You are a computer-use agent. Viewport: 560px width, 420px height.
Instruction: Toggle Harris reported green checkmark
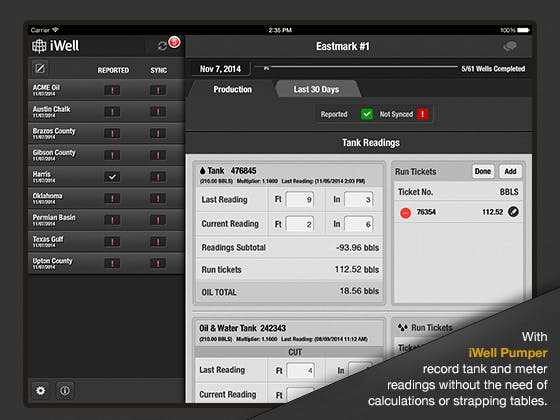pyautogui.click(x=112, y=177)
